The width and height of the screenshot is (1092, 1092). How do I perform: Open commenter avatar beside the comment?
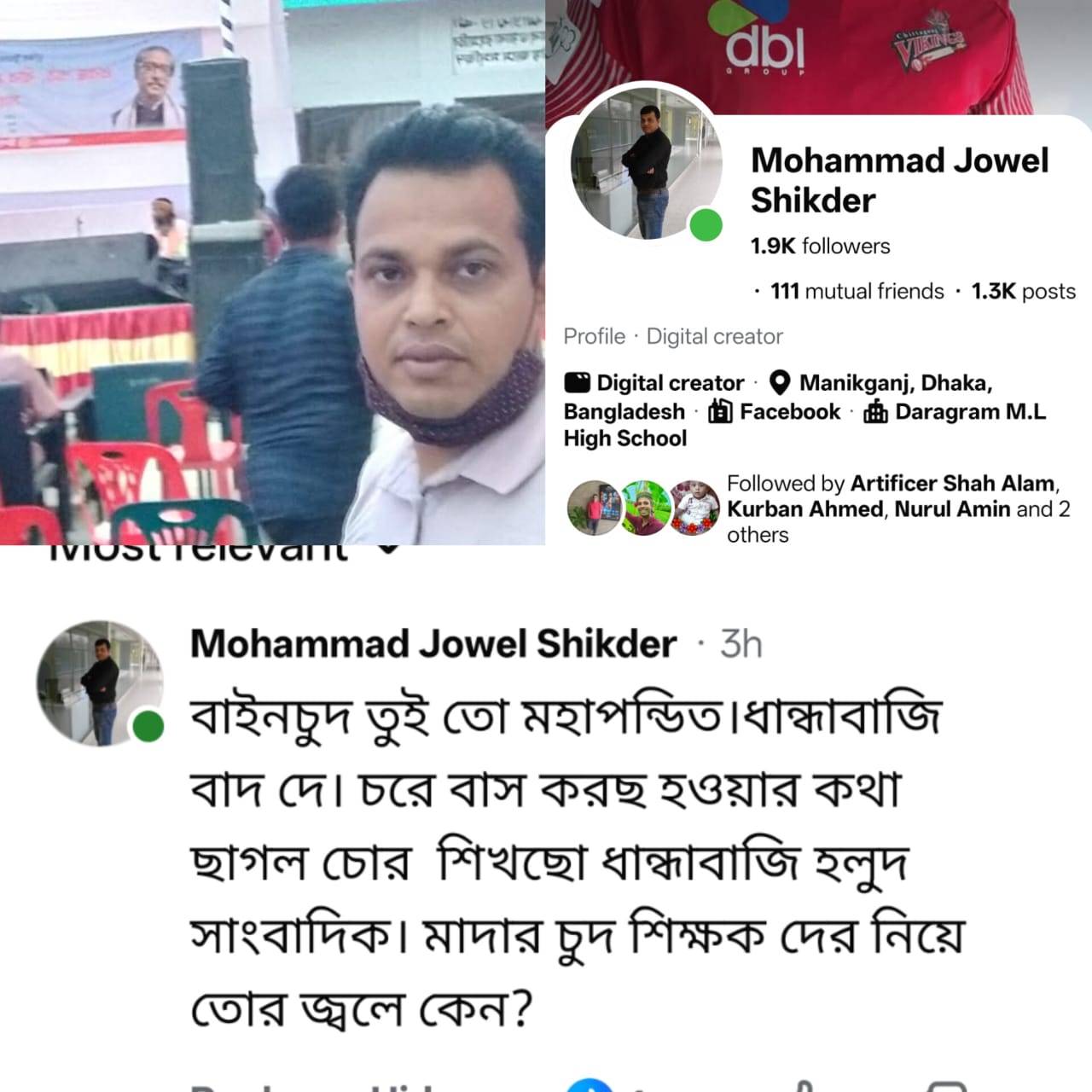pyautogui.click(x=100, y=682)
